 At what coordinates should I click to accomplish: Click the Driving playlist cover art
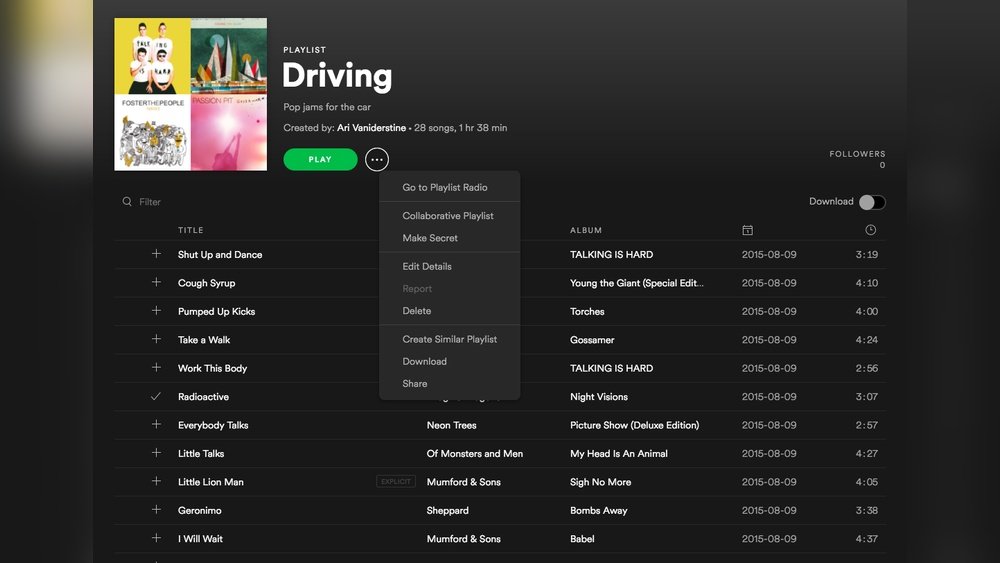pos(191,94)
